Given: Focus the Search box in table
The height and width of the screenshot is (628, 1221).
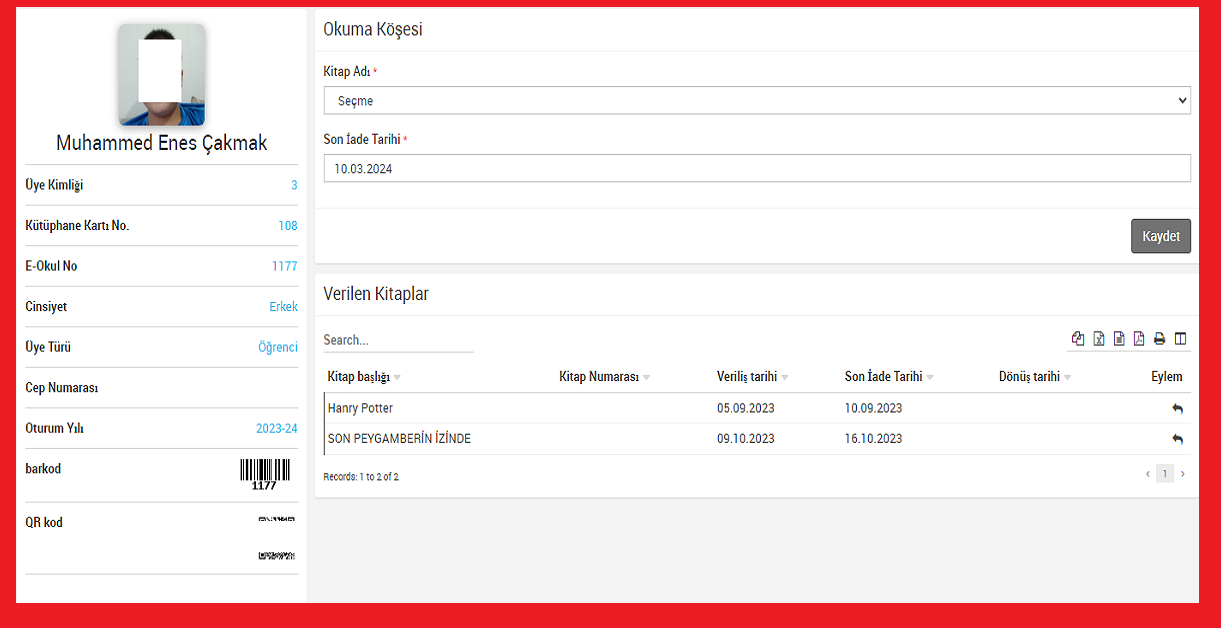Looking at the screenshot, I should coord(398,340).
